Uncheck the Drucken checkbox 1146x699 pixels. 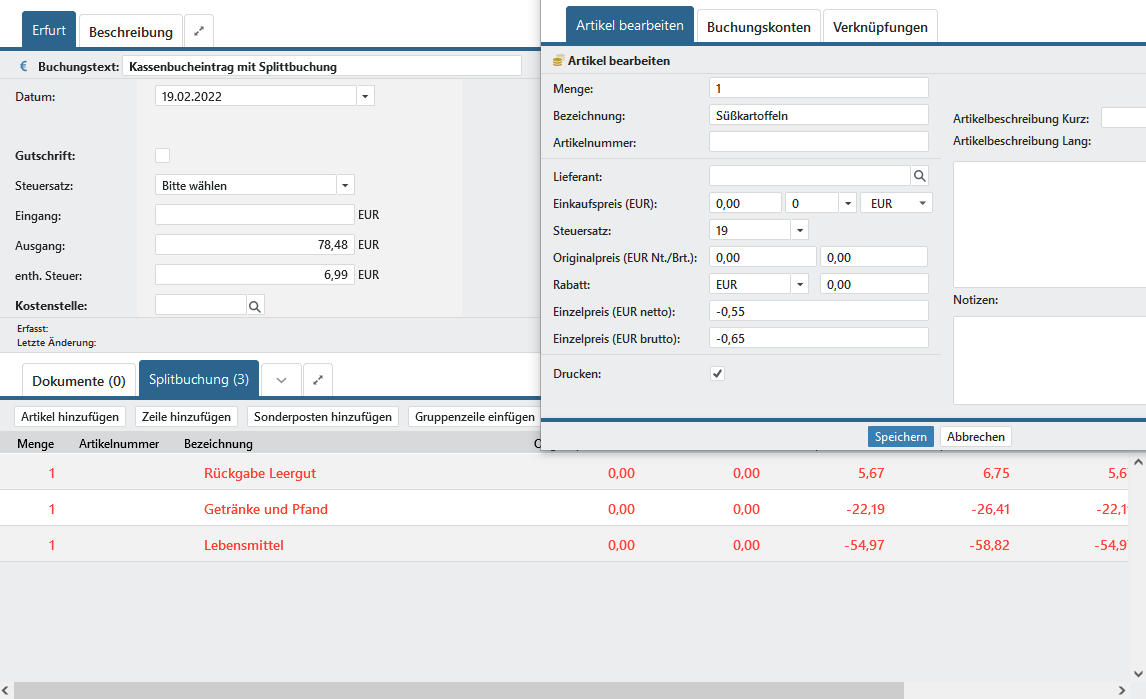(717, 373)
